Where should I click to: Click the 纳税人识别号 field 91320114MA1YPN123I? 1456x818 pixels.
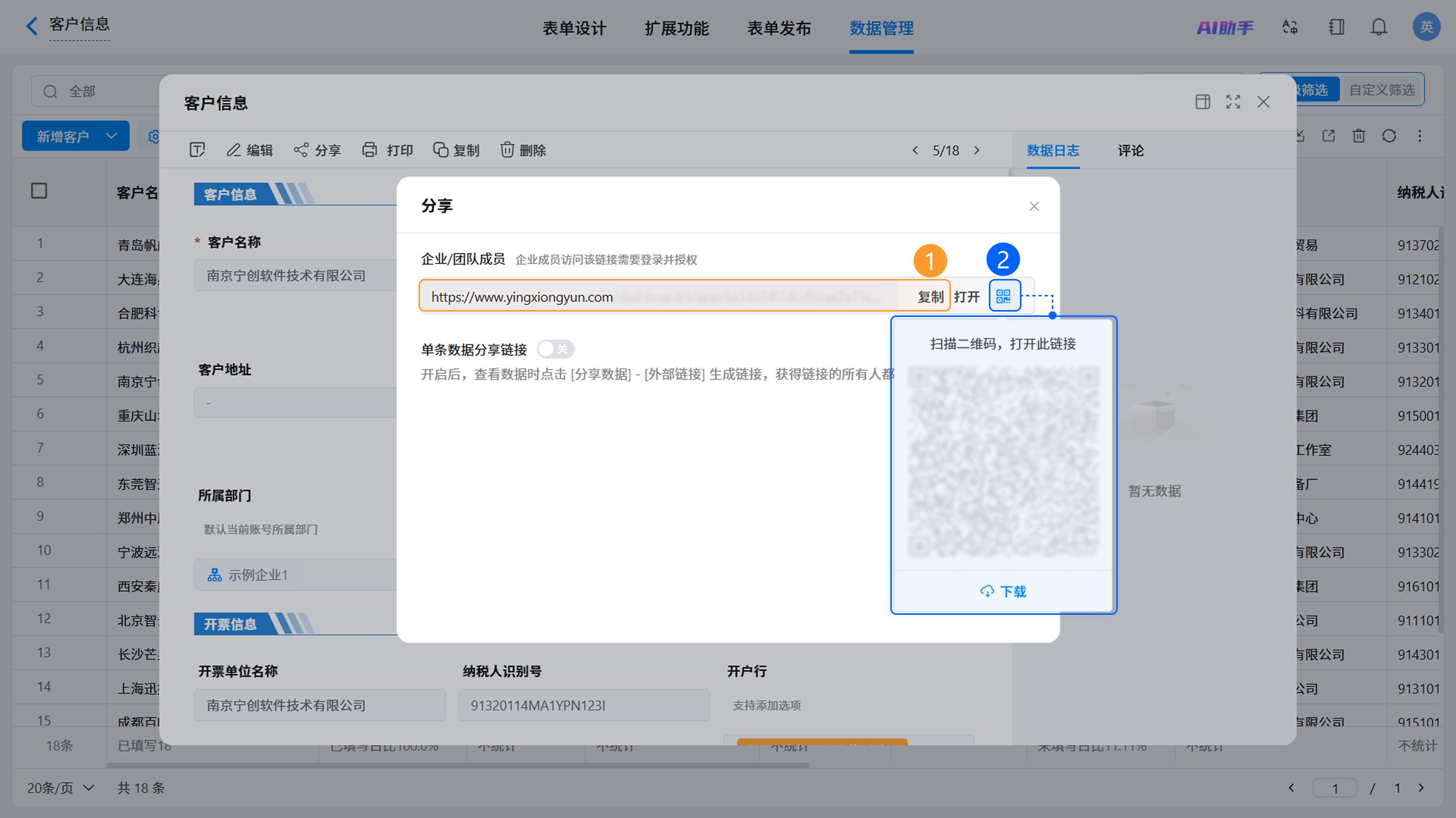coord(584,705)
